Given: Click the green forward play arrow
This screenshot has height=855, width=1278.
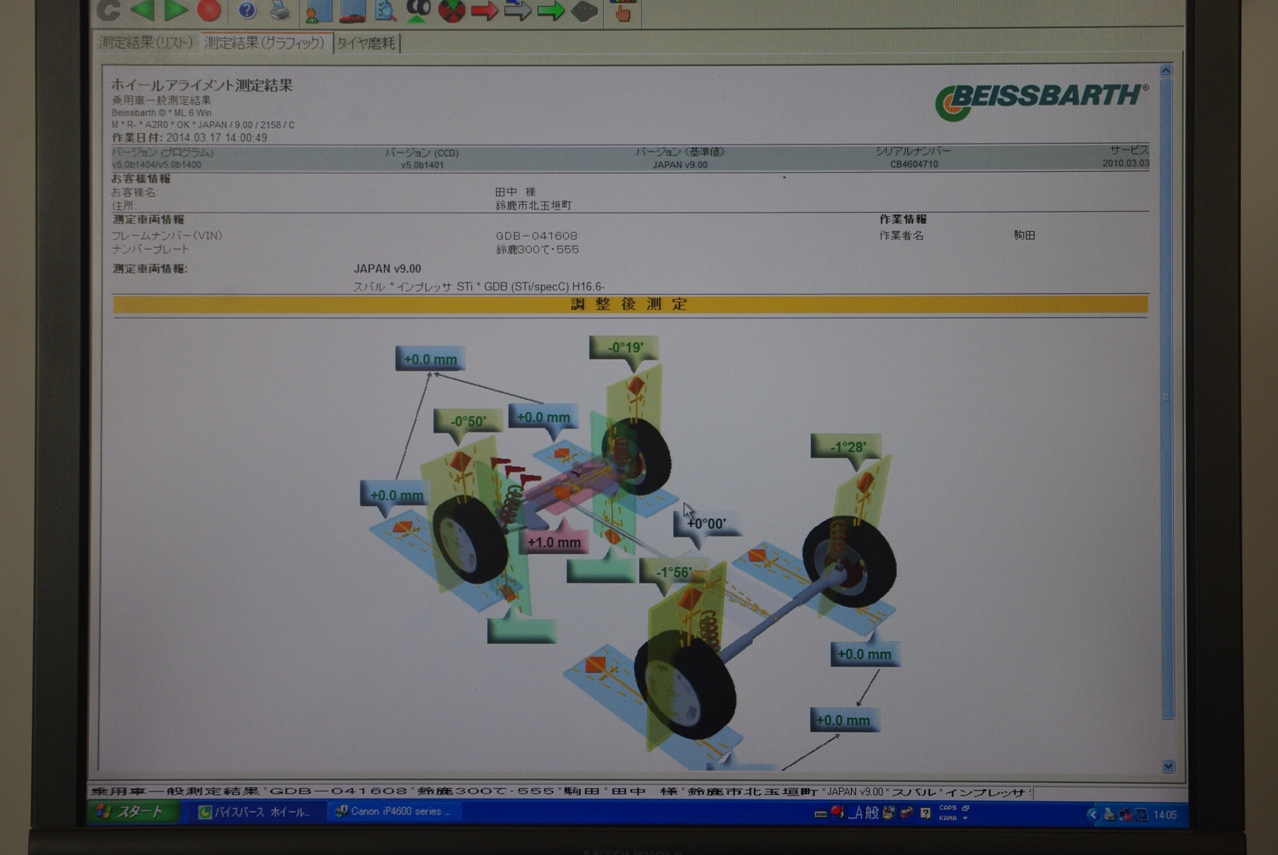Looking at the screenshot, I should click(x=176, y=10).
